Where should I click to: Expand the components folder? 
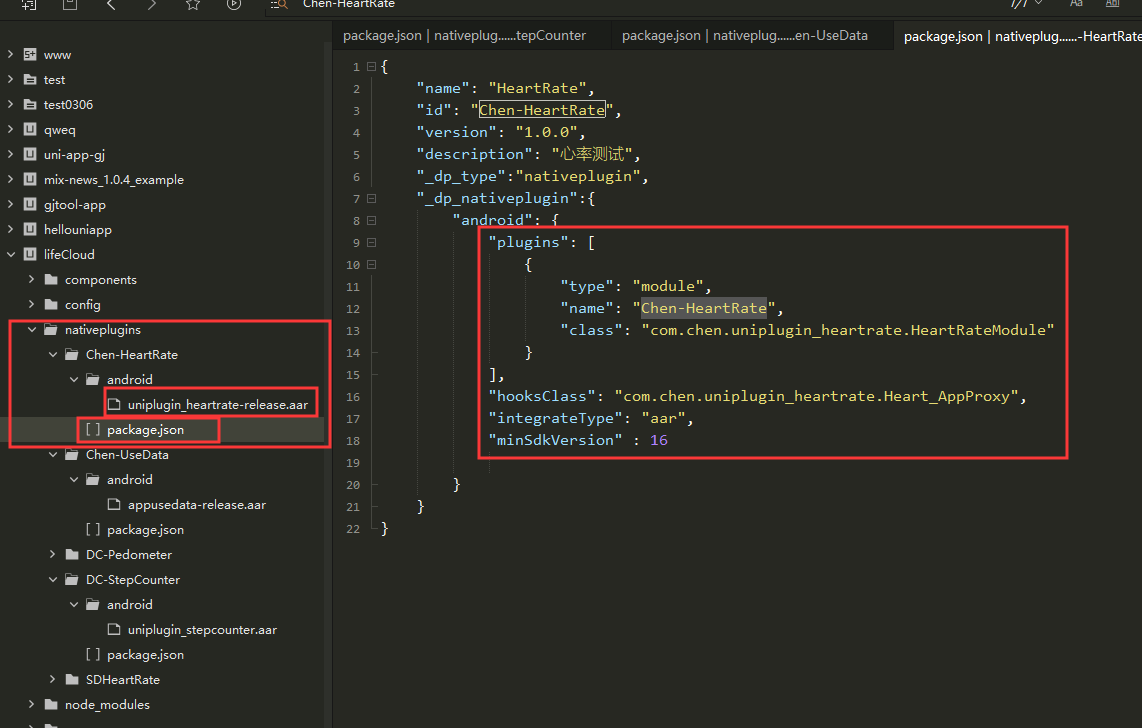(x=31, y=280)
